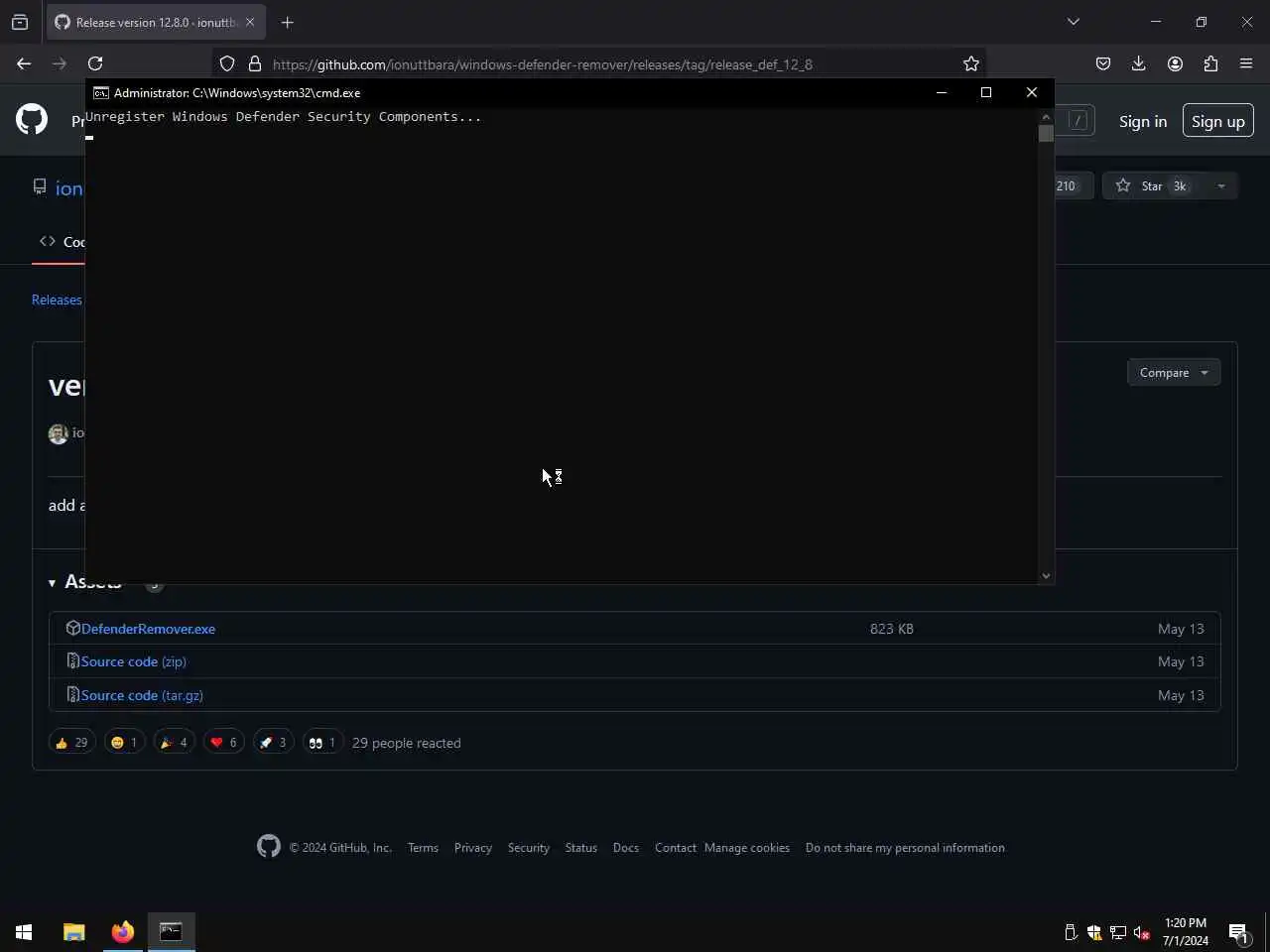Open Terms link in the footer
This screenshot has height=952, width=1270.
pyautogui.click(x=423, y=848)
